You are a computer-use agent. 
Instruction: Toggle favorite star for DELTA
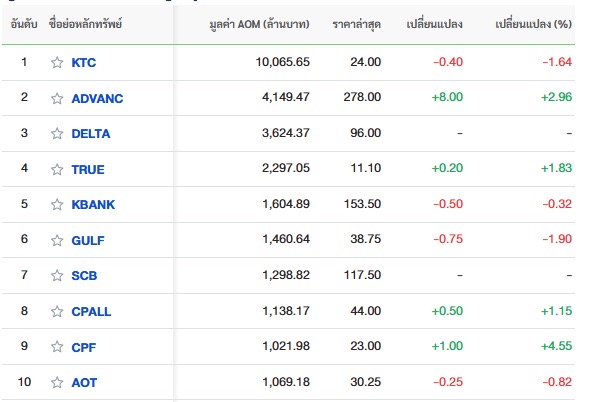57,134
